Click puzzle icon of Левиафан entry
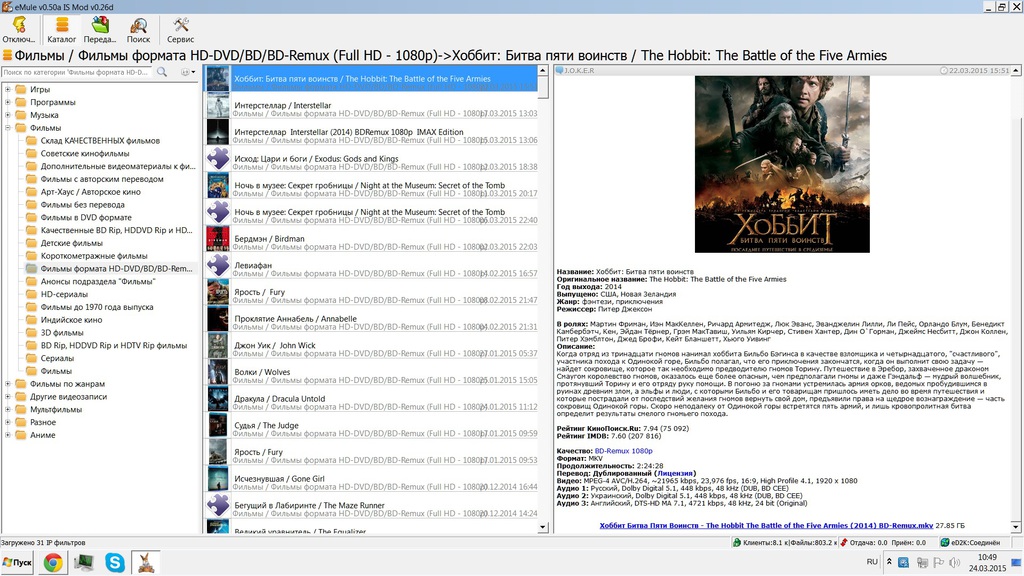 click(x=217, y=265)
